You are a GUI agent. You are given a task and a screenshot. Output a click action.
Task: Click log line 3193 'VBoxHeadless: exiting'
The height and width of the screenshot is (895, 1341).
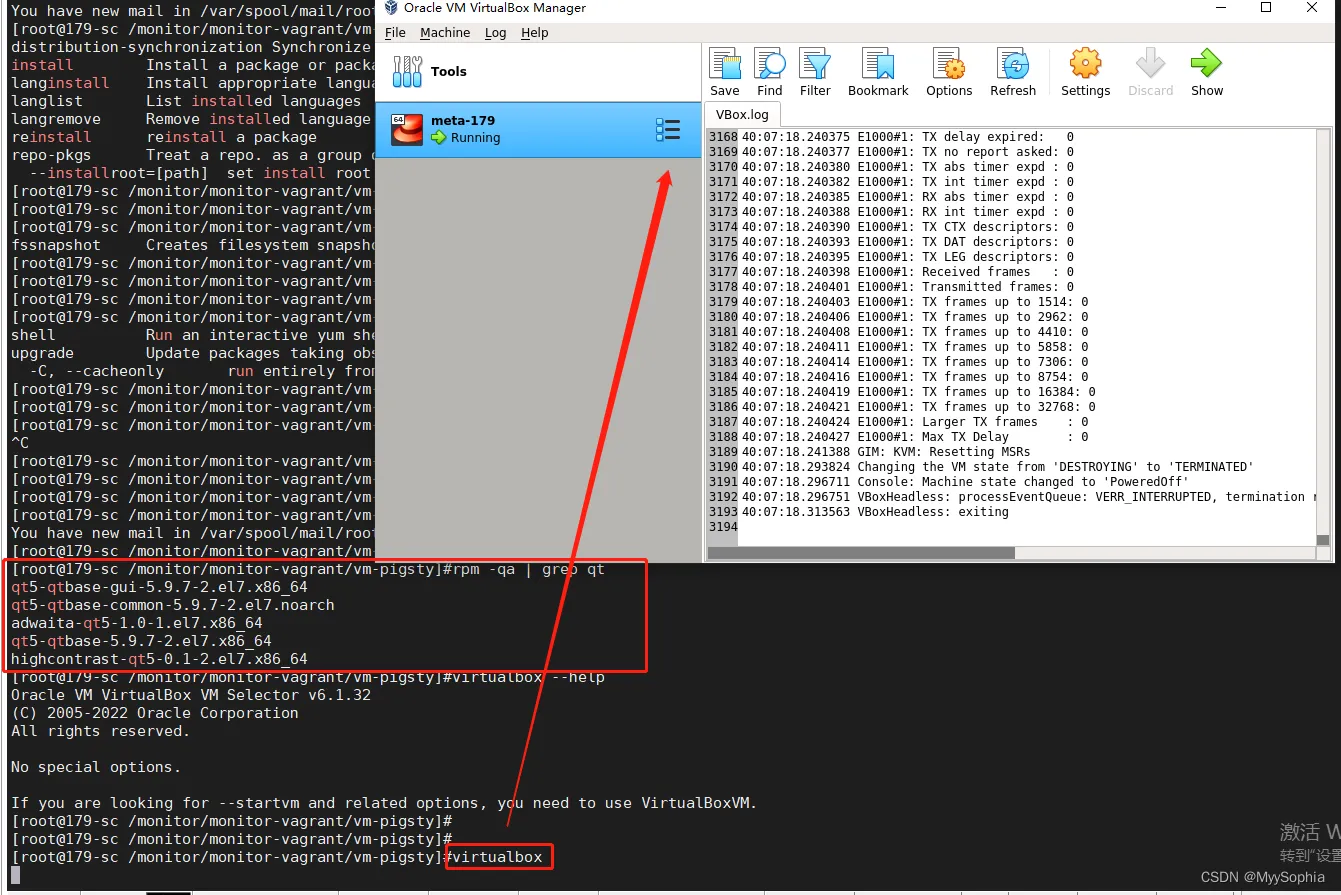tap(875, 512)
